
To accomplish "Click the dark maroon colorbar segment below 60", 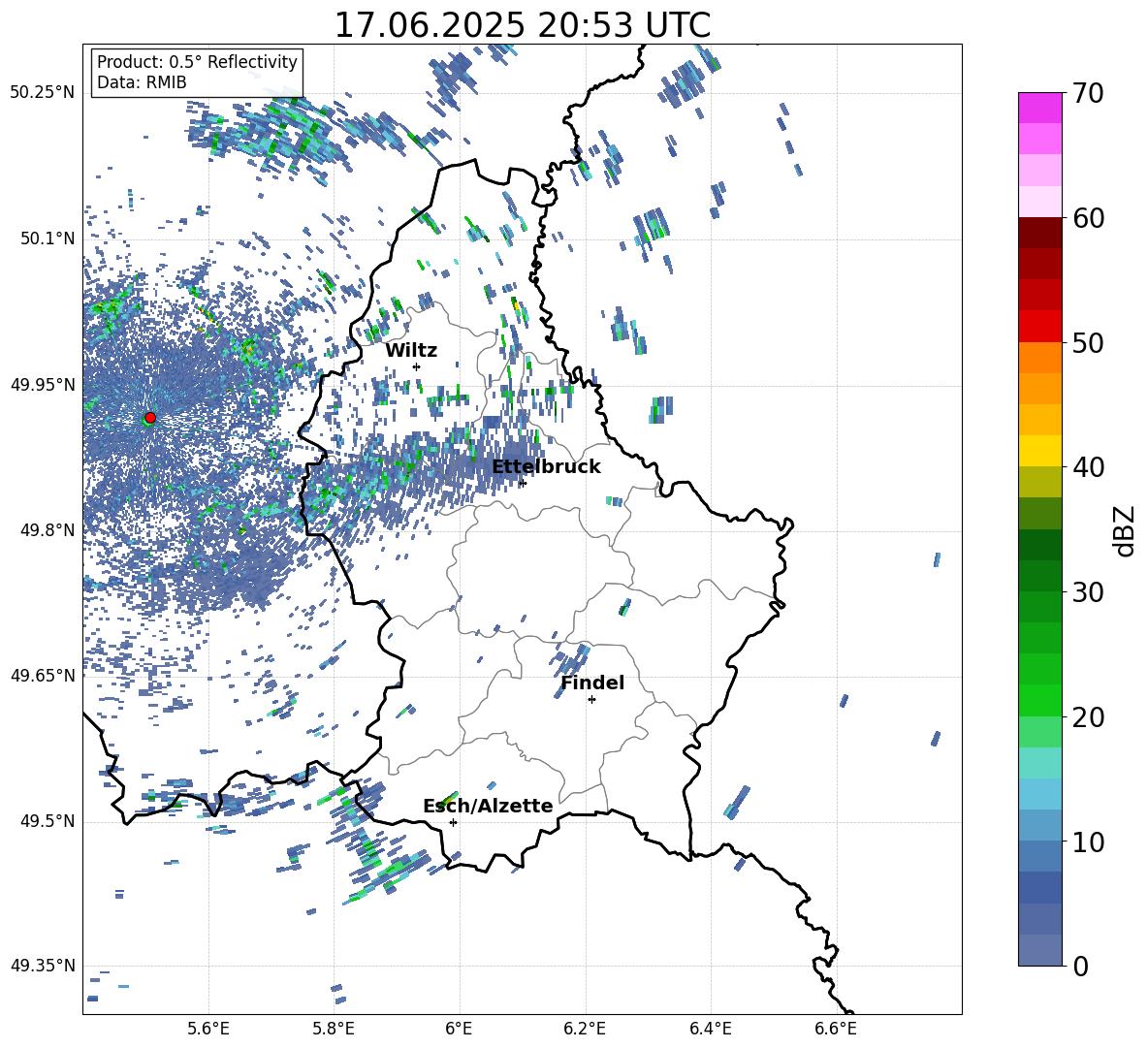I will coord(1040,233).
